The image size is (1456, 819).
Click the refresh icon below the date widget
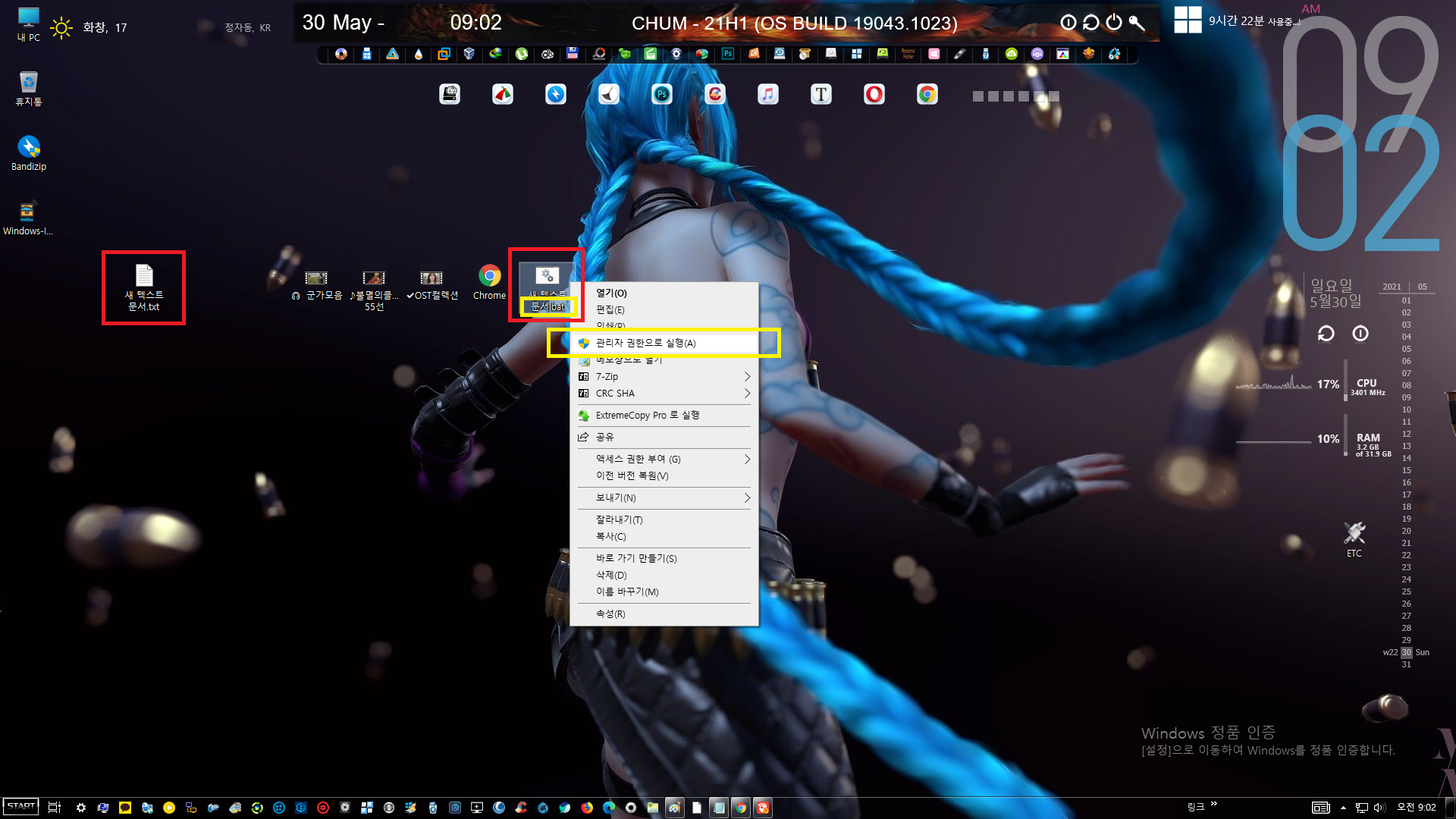point(1326,334)
